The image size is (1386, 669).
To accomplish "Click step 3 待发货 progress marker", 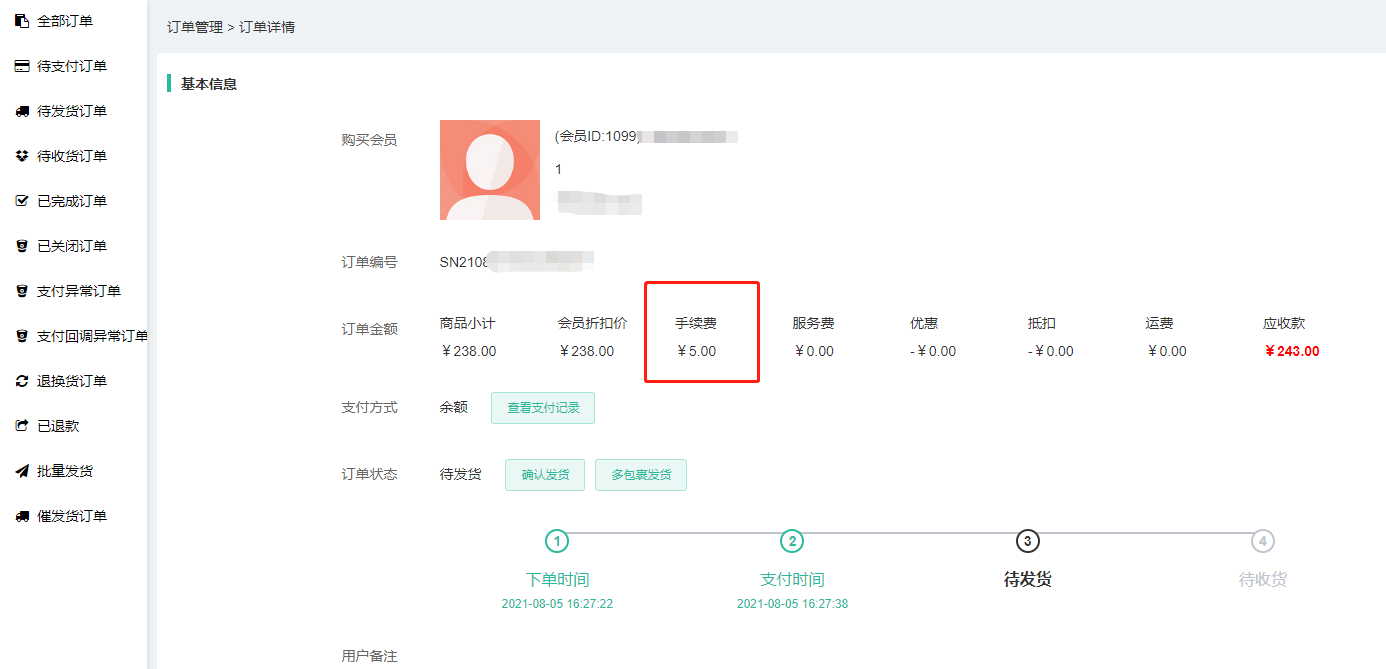I will [1027, 541].
